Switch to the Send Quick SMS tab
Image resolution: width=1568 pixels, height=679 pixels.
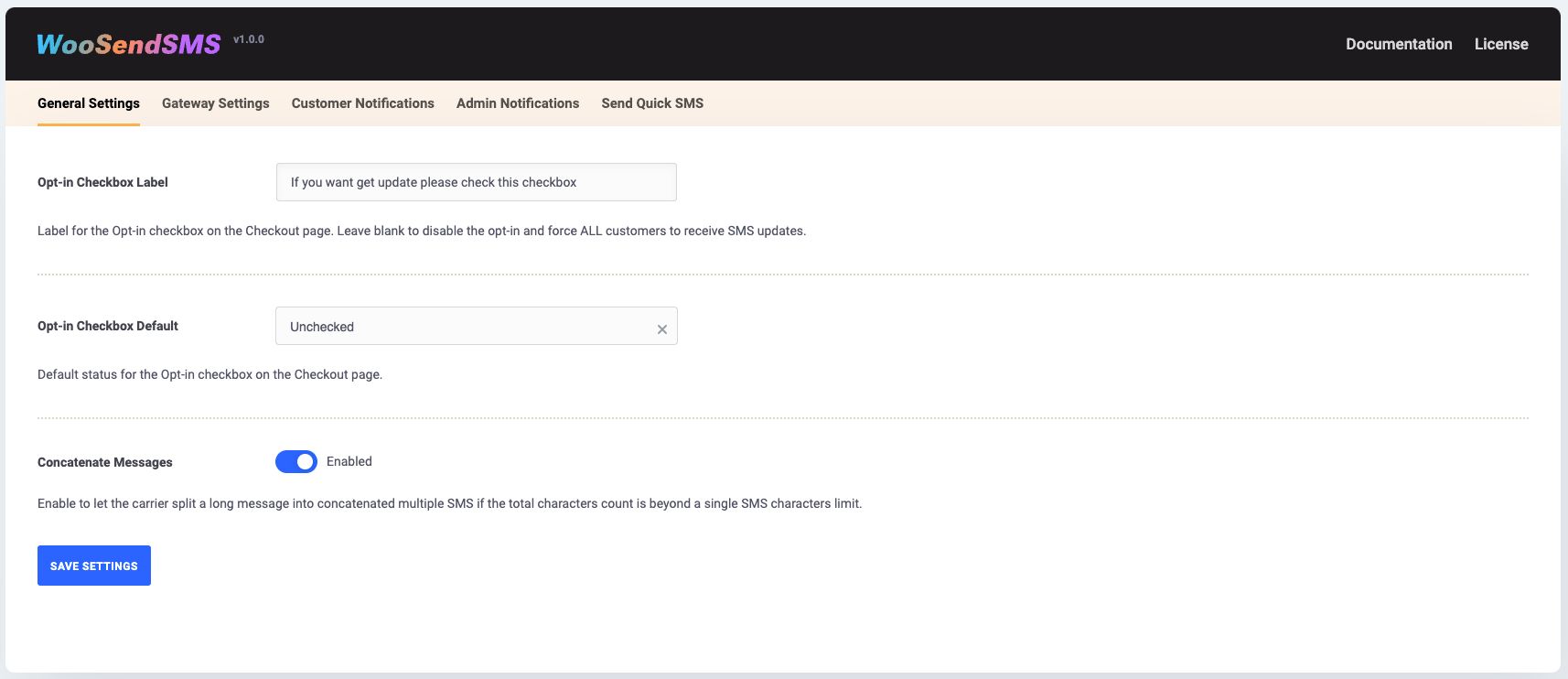651,103
